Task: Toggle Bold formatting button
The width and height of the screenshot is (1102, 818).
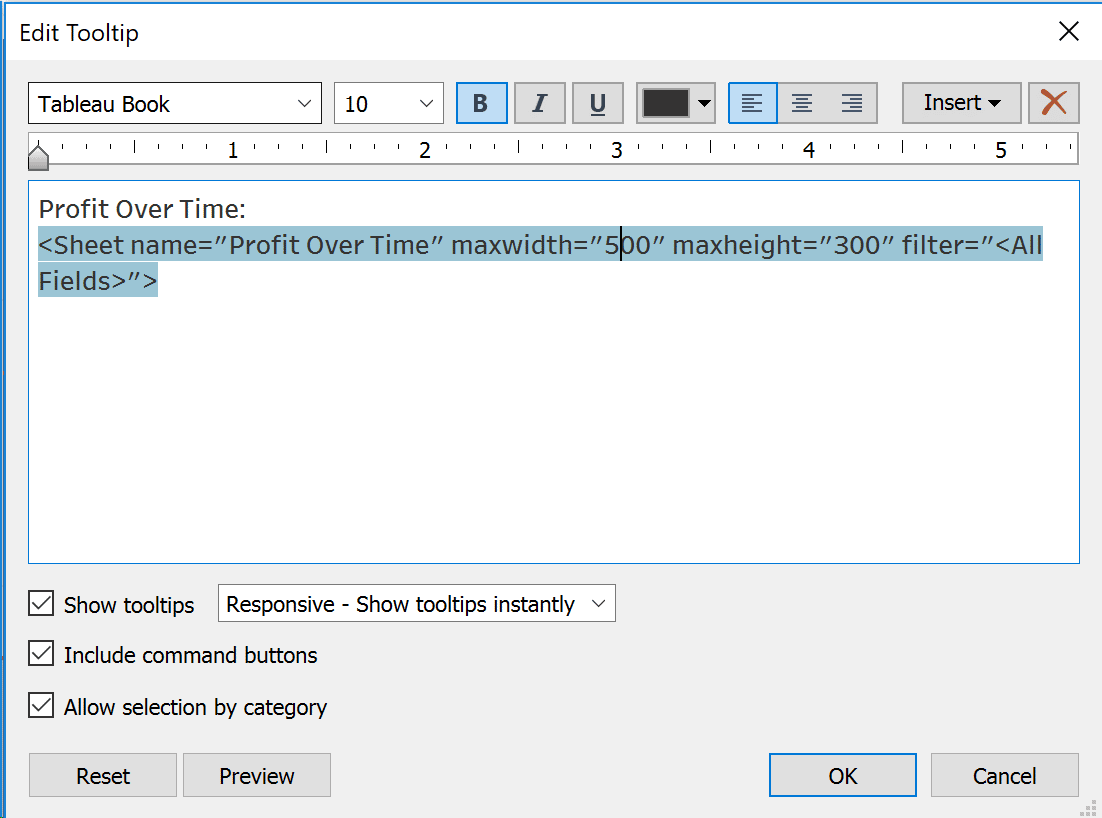Action: click(481, 103)
